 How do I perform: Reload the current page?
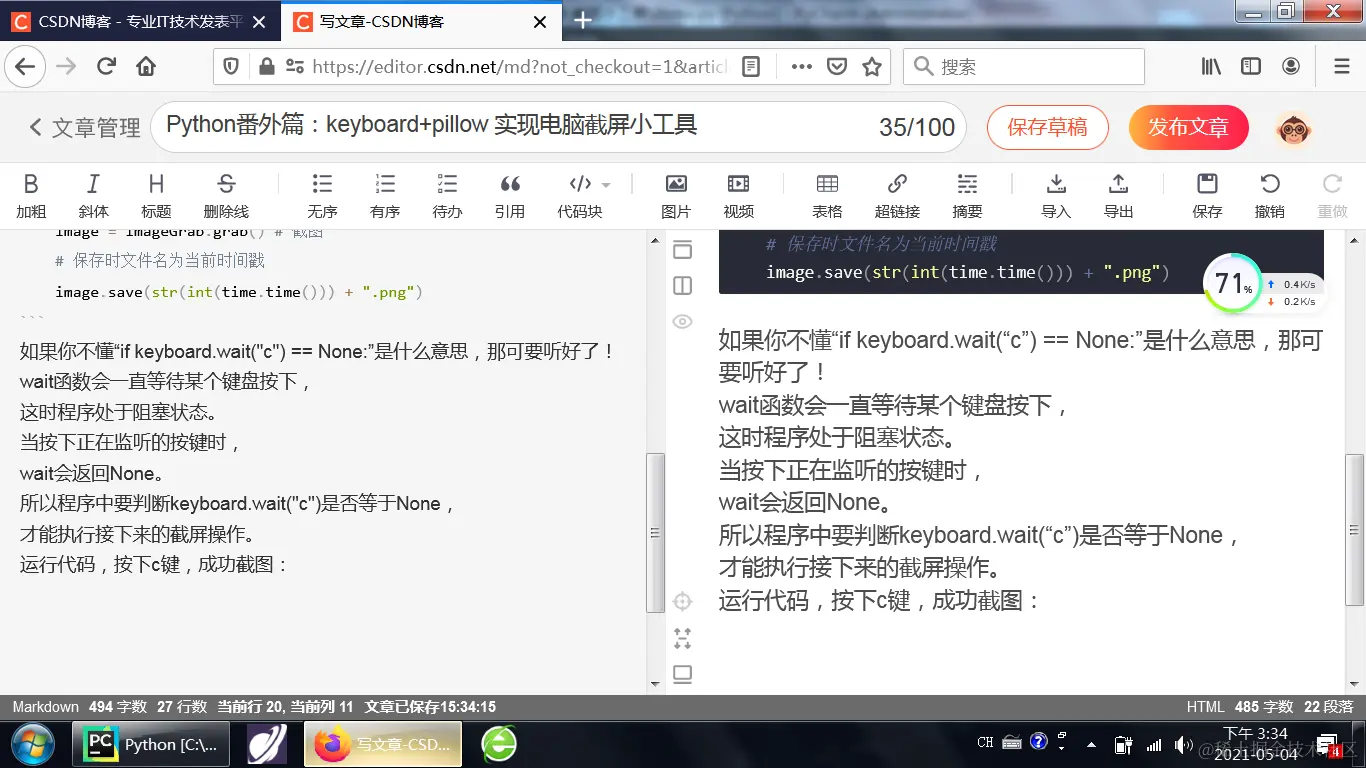[106, 67]
